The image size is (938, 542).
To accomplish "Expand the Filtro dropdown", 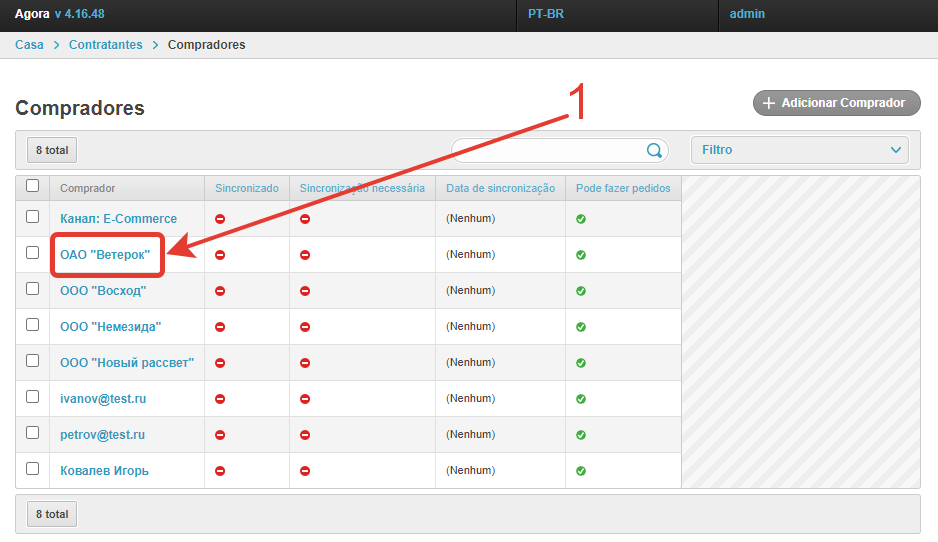I will 799,150.
